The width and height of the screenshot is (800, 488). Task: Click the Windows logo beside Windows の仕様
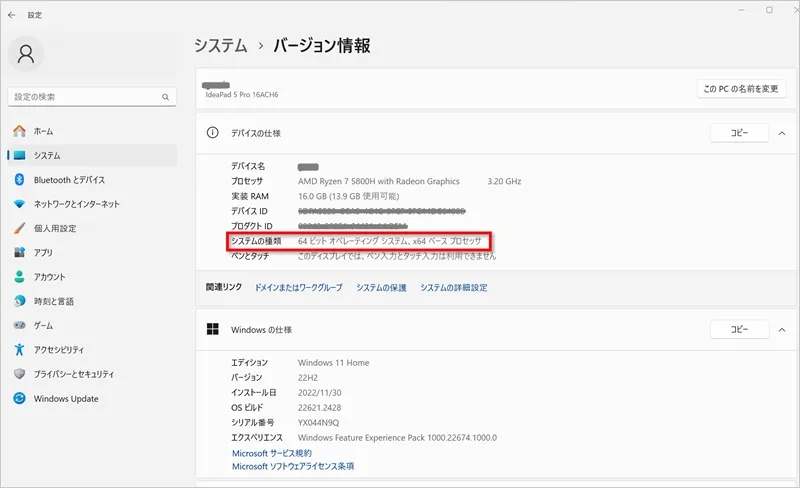coord(212,329)
